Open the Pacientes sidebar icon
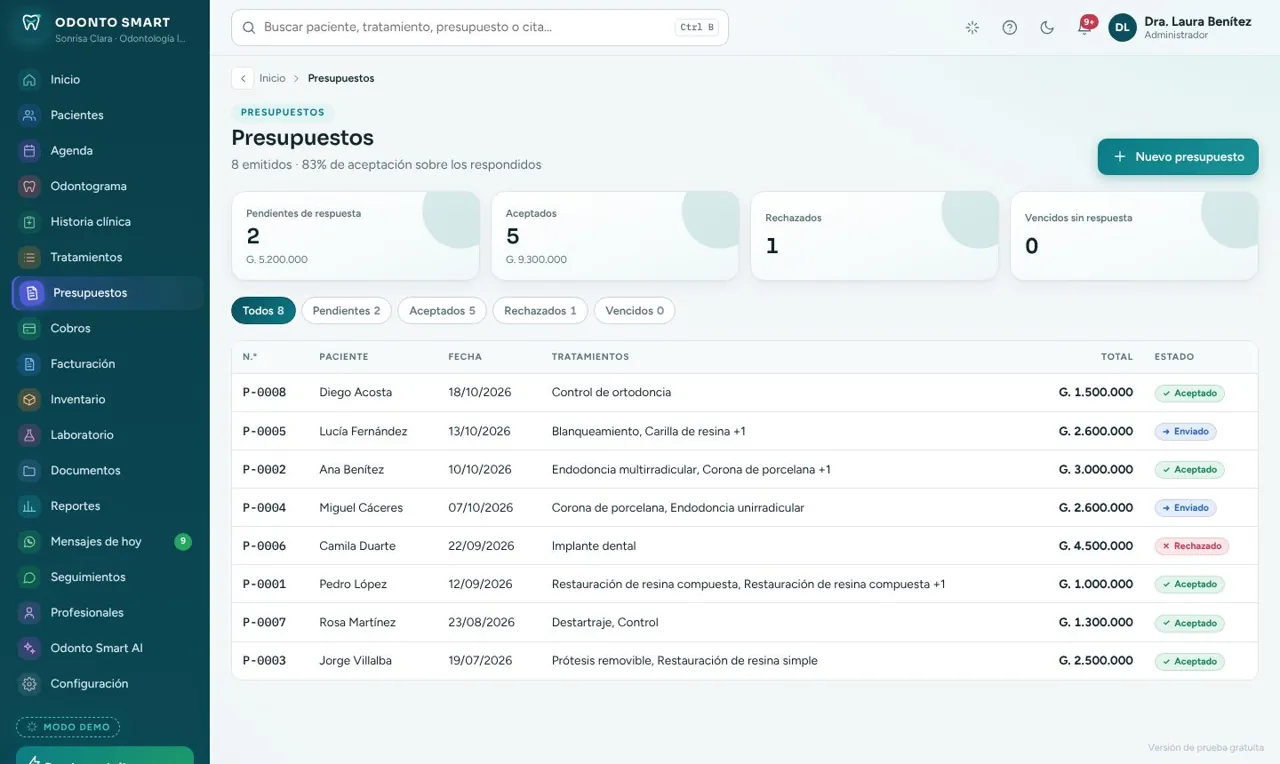The height and width of the screenshot is (764, 1280). coord(30,115)
